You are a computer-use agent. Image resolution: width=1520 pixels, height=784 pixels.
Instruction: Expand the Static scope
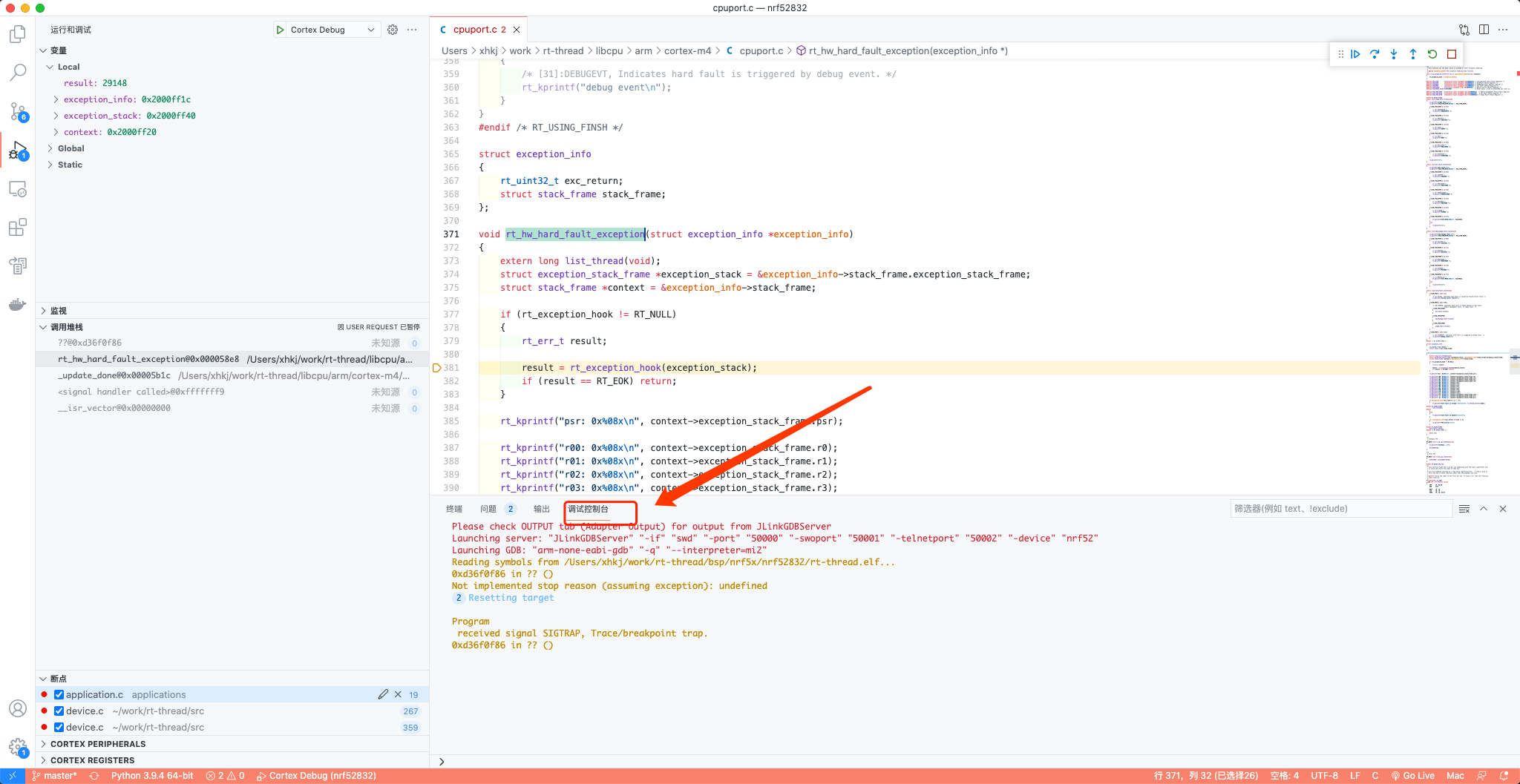50,165
